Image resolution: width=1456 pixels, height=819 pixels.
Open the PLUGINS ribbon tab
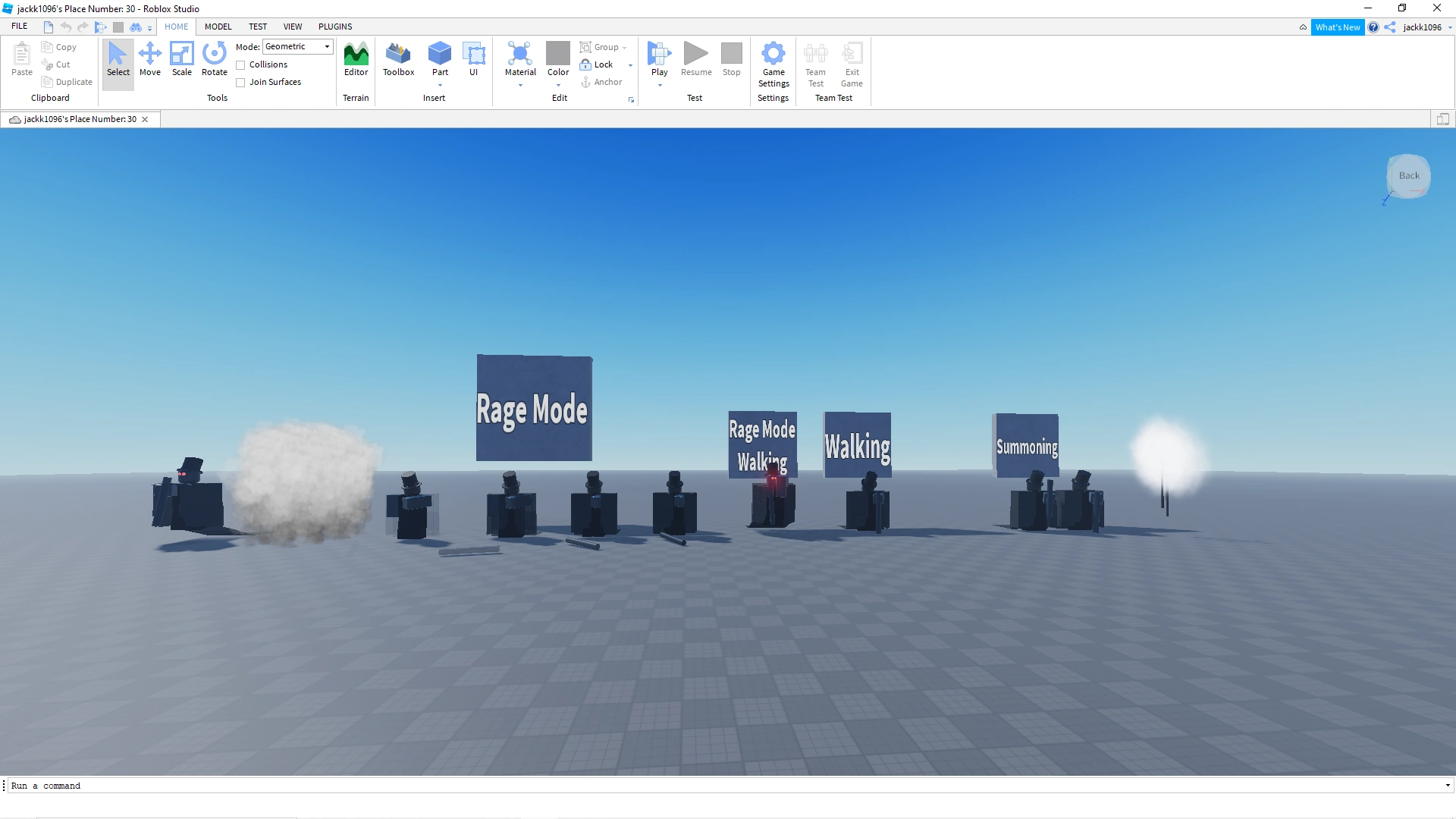coord(335,27)
